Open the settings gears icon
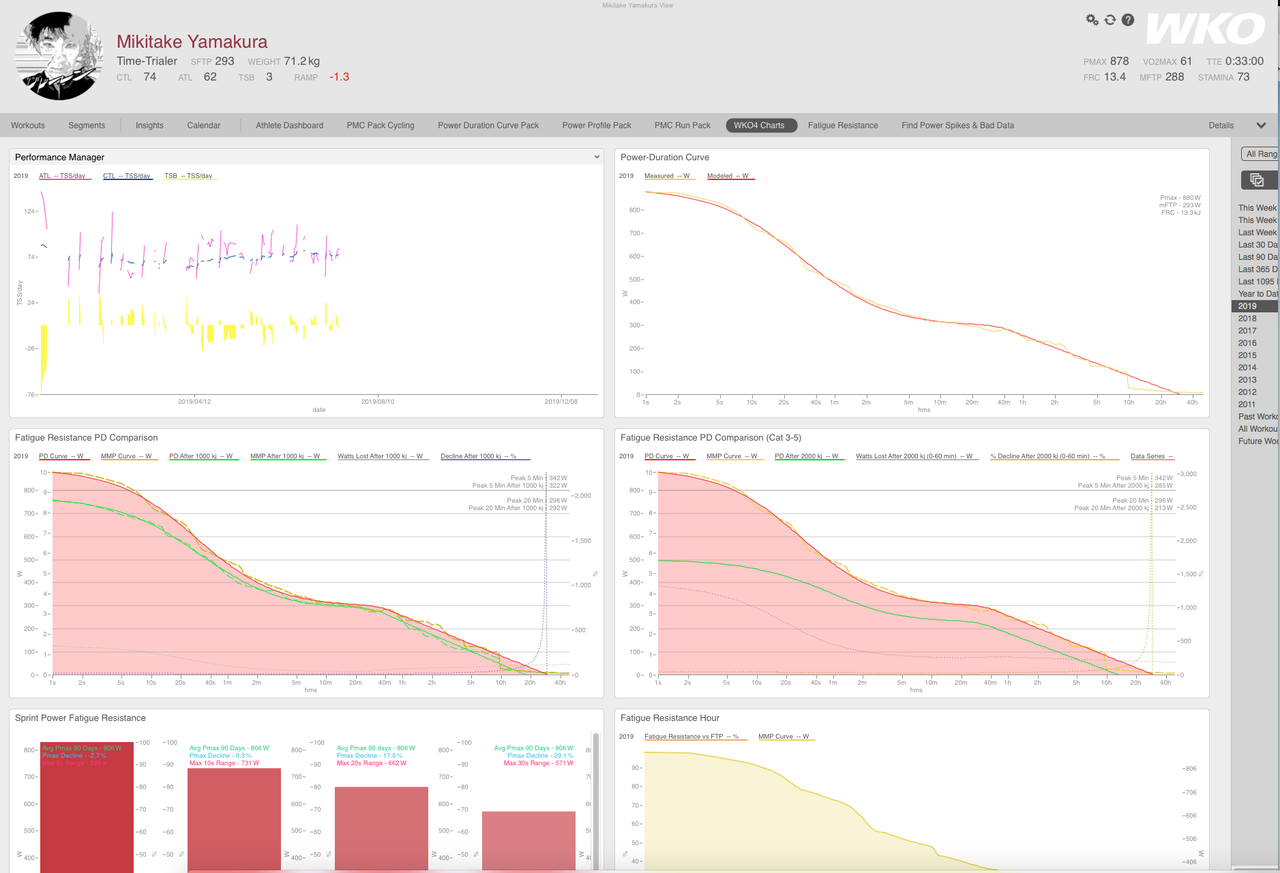1280x873 pixels. [1092, 20]
